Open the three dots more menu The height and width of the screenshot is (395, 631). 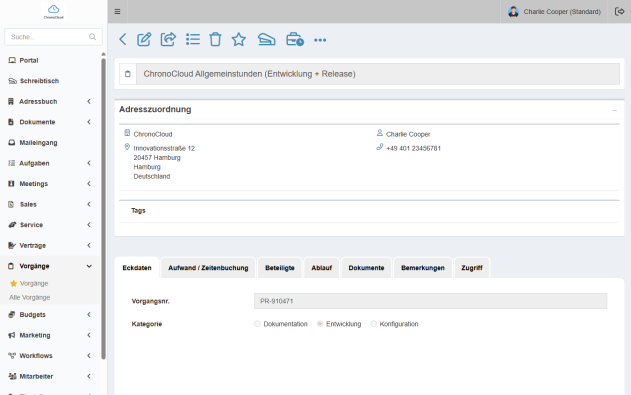pyautogui.click(x=320, y=40)
